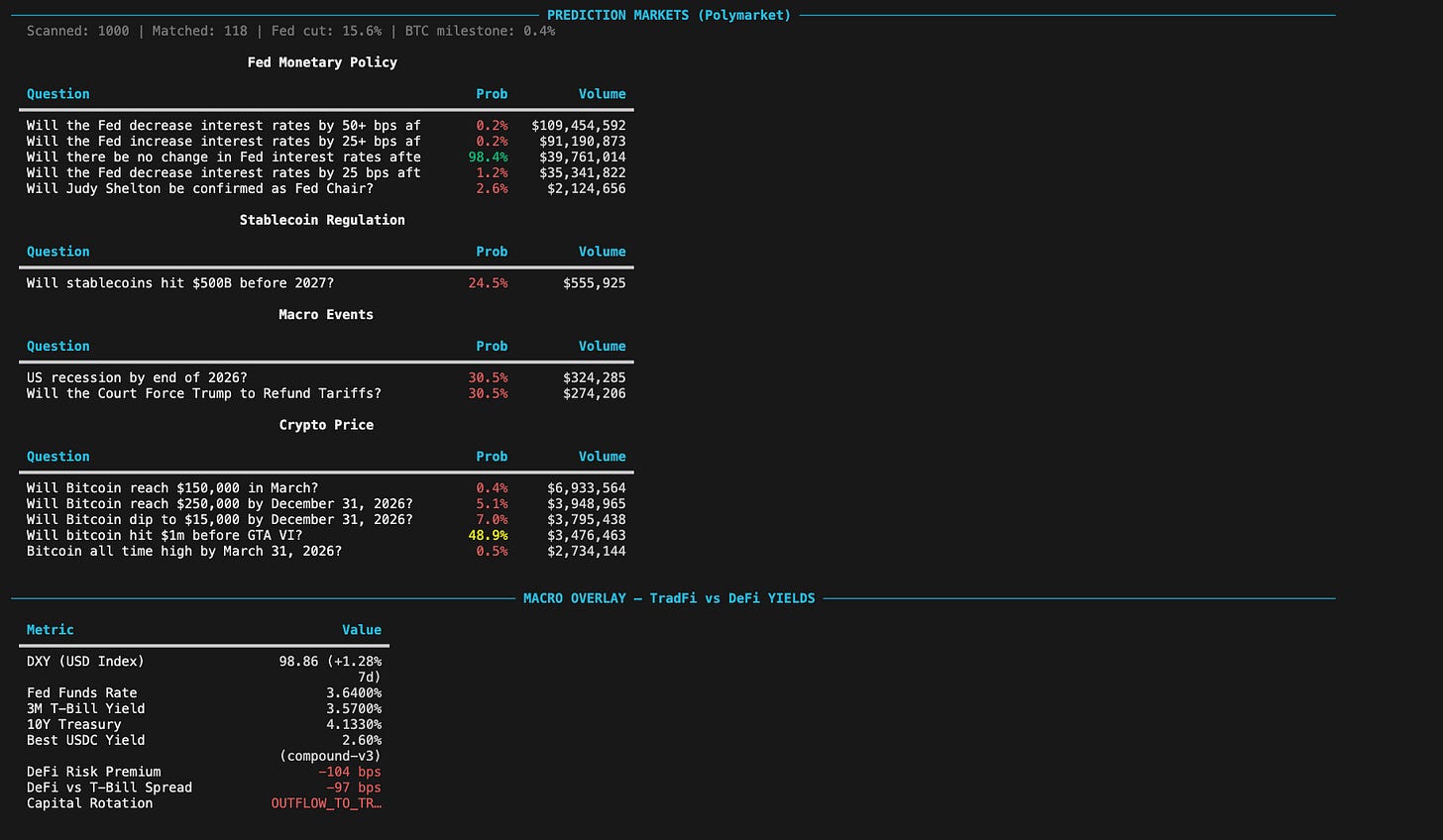Click the $3,795,438 volume value

587,520
